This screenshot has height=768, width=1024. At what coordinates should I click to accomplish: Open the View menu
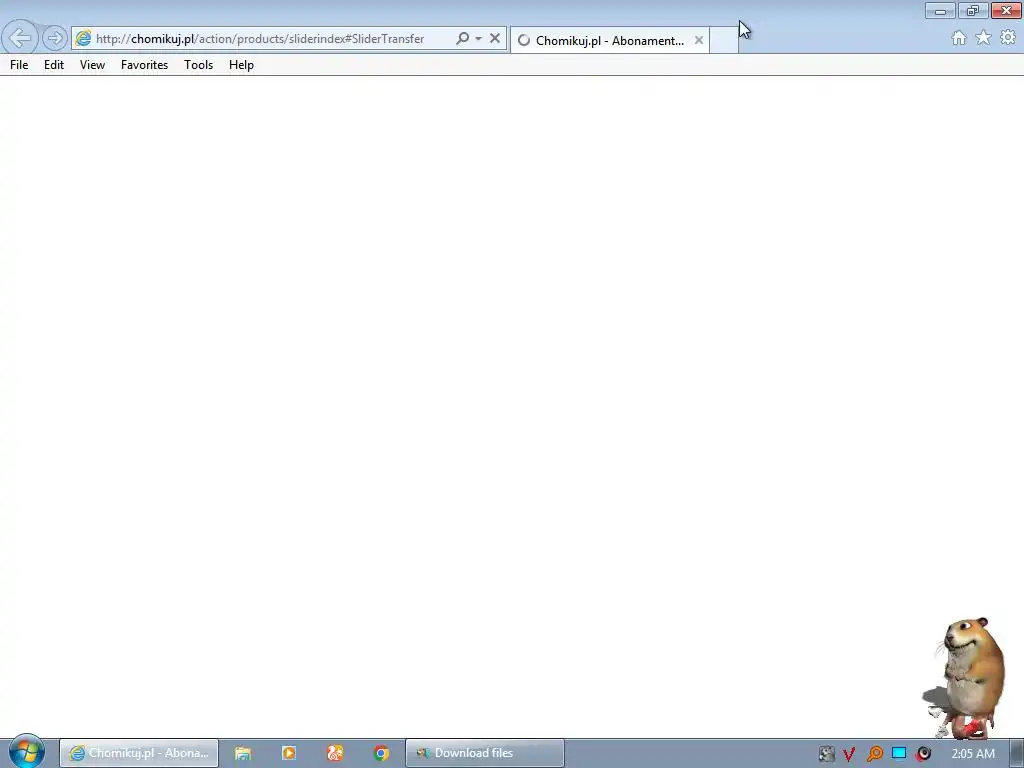coord(92,65)
